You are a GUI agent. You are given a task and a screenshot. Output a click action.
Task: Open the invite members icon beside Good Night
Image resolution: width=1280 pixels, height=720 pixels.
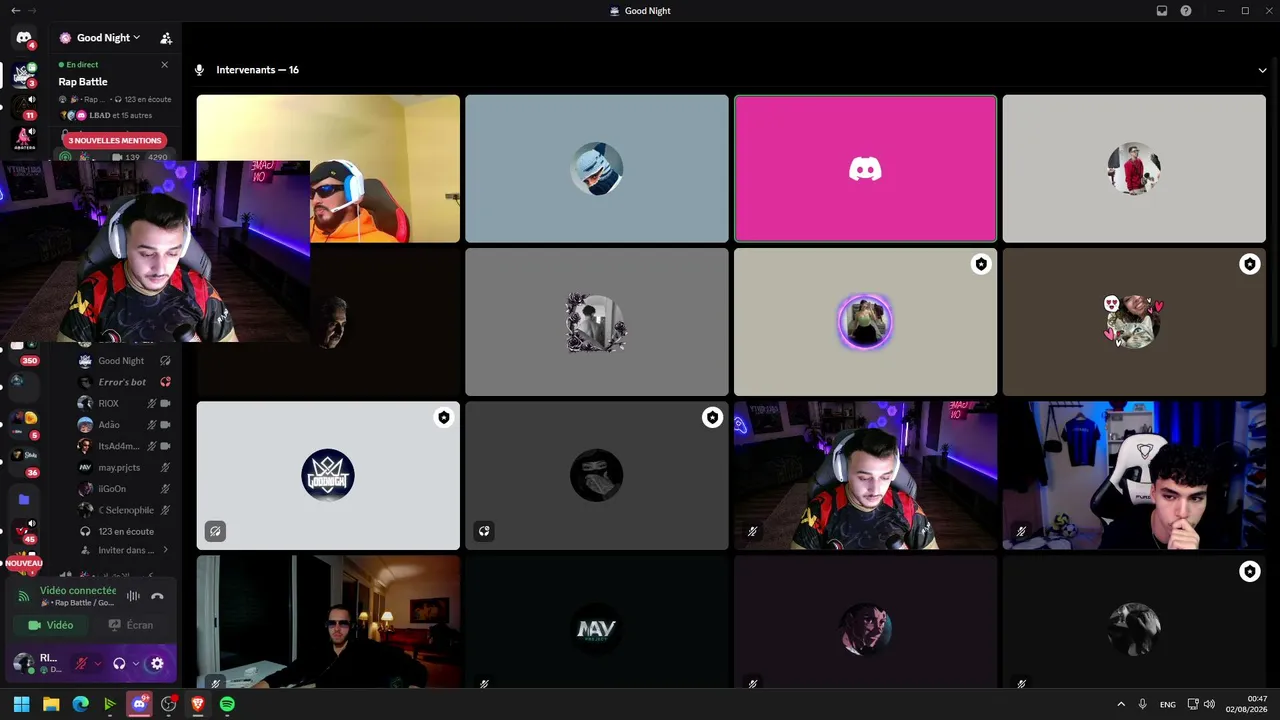tap(166, 38)
